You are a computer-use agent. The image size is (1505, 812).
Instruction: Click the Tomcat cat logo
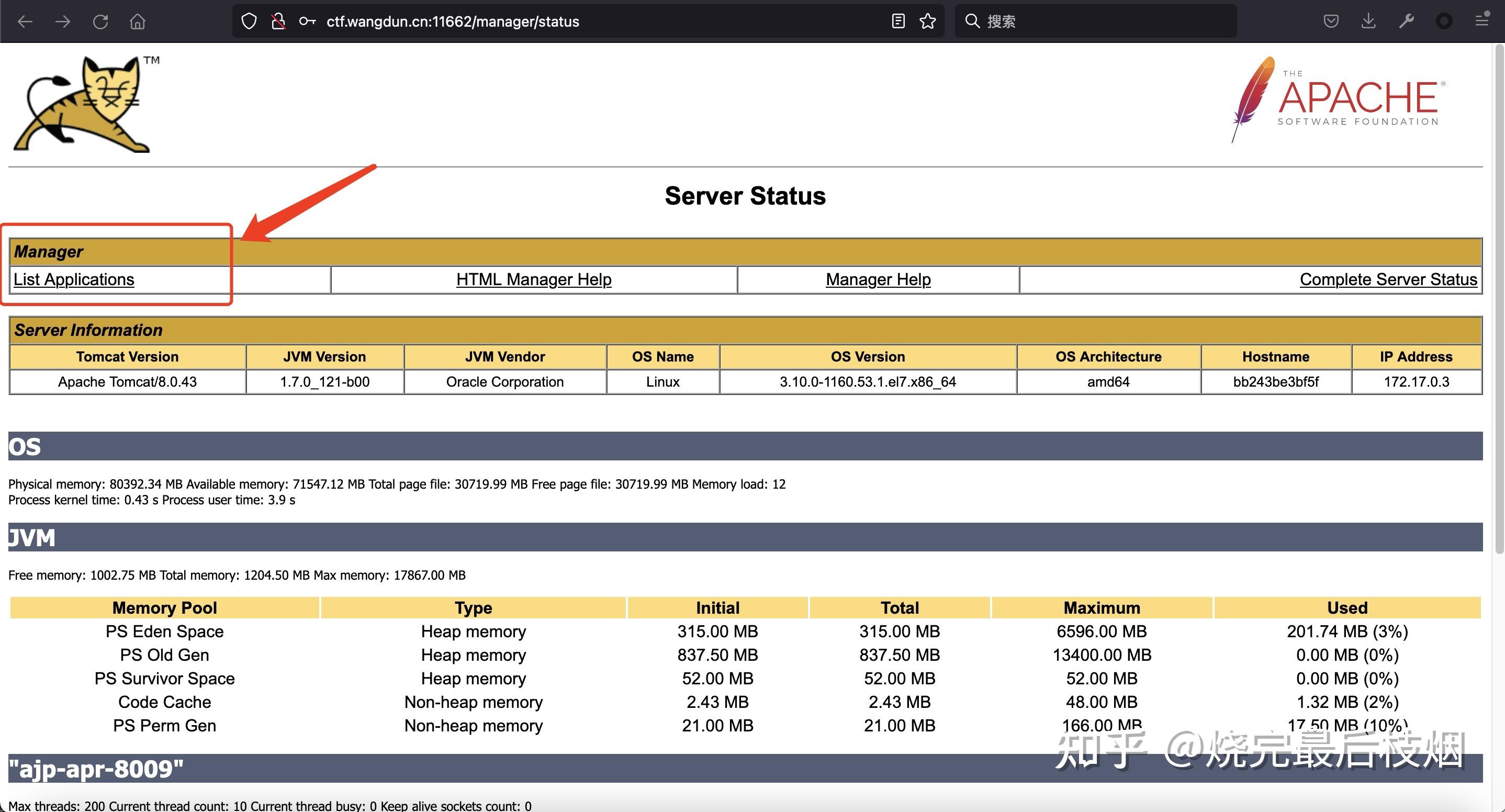point(86,104)
